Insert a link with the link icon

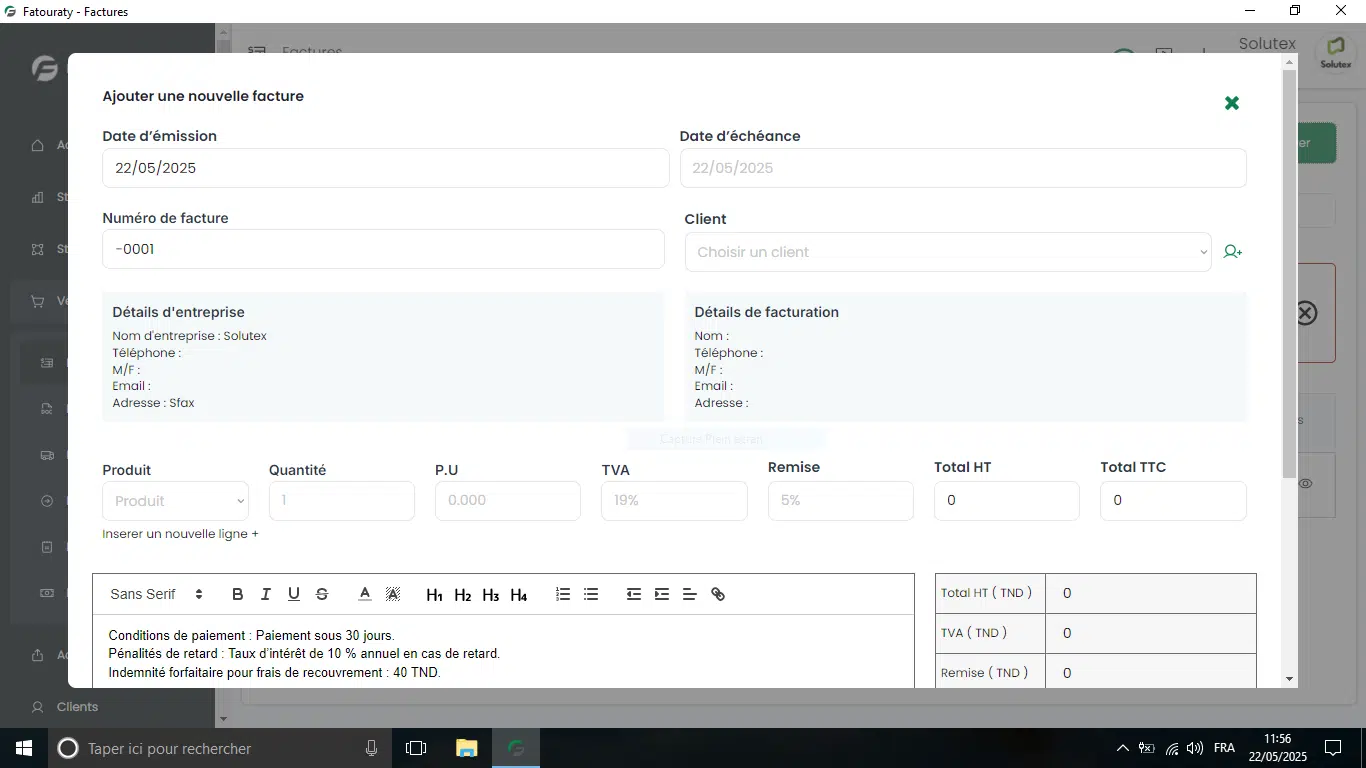pos(717,594)
